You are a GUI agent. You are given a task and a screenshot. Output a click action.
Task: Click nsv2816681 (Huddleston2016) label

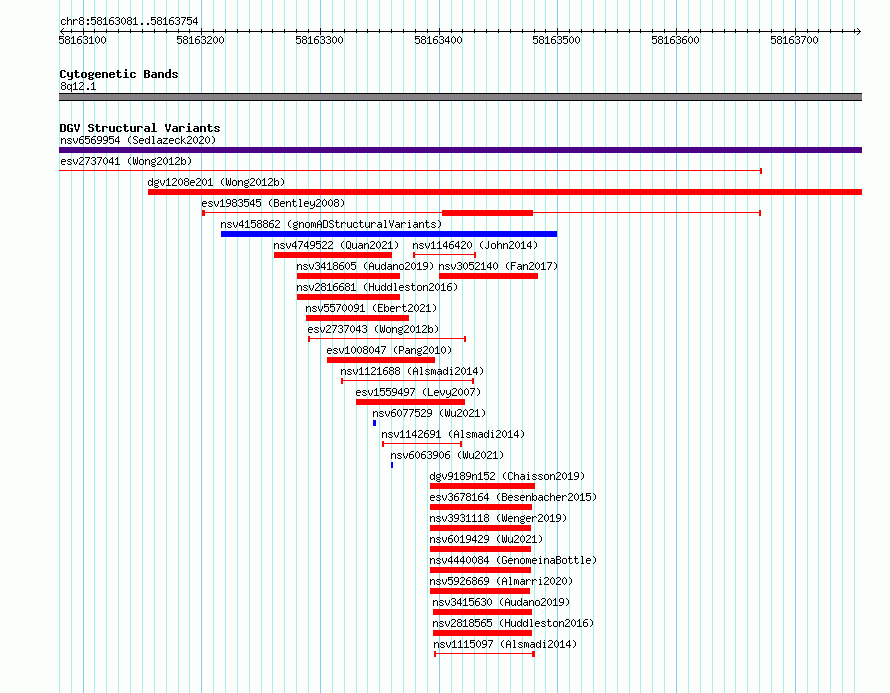[x=377, y=287]
